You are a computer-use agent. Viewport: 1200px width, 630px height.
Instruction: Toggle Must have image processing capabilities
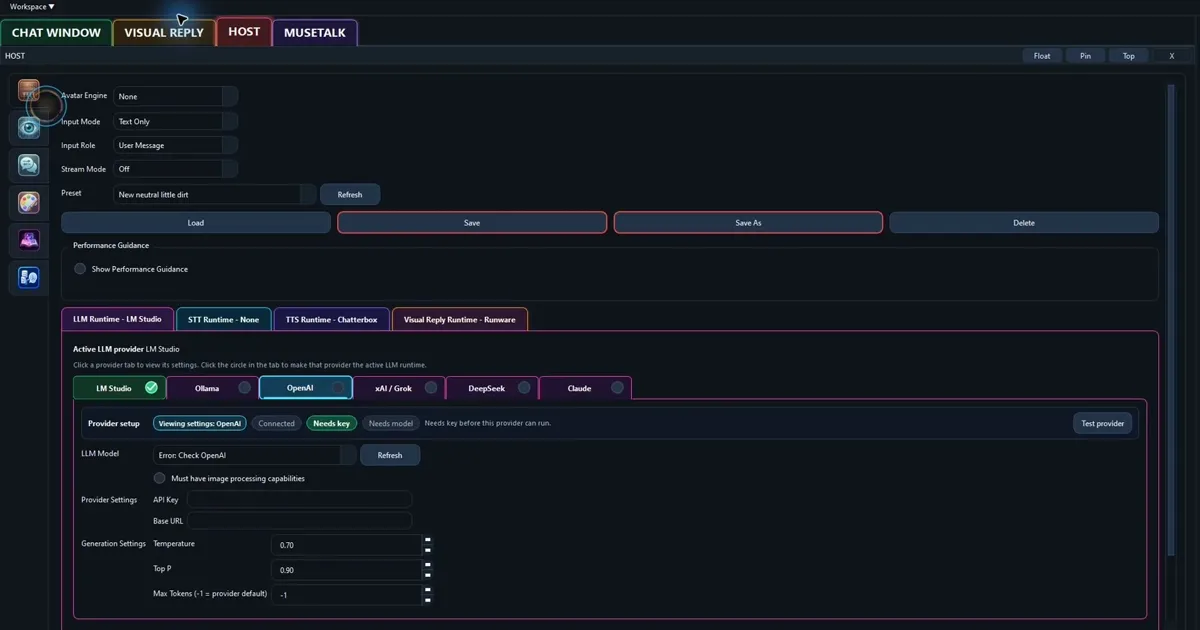[x=159, y=478]
